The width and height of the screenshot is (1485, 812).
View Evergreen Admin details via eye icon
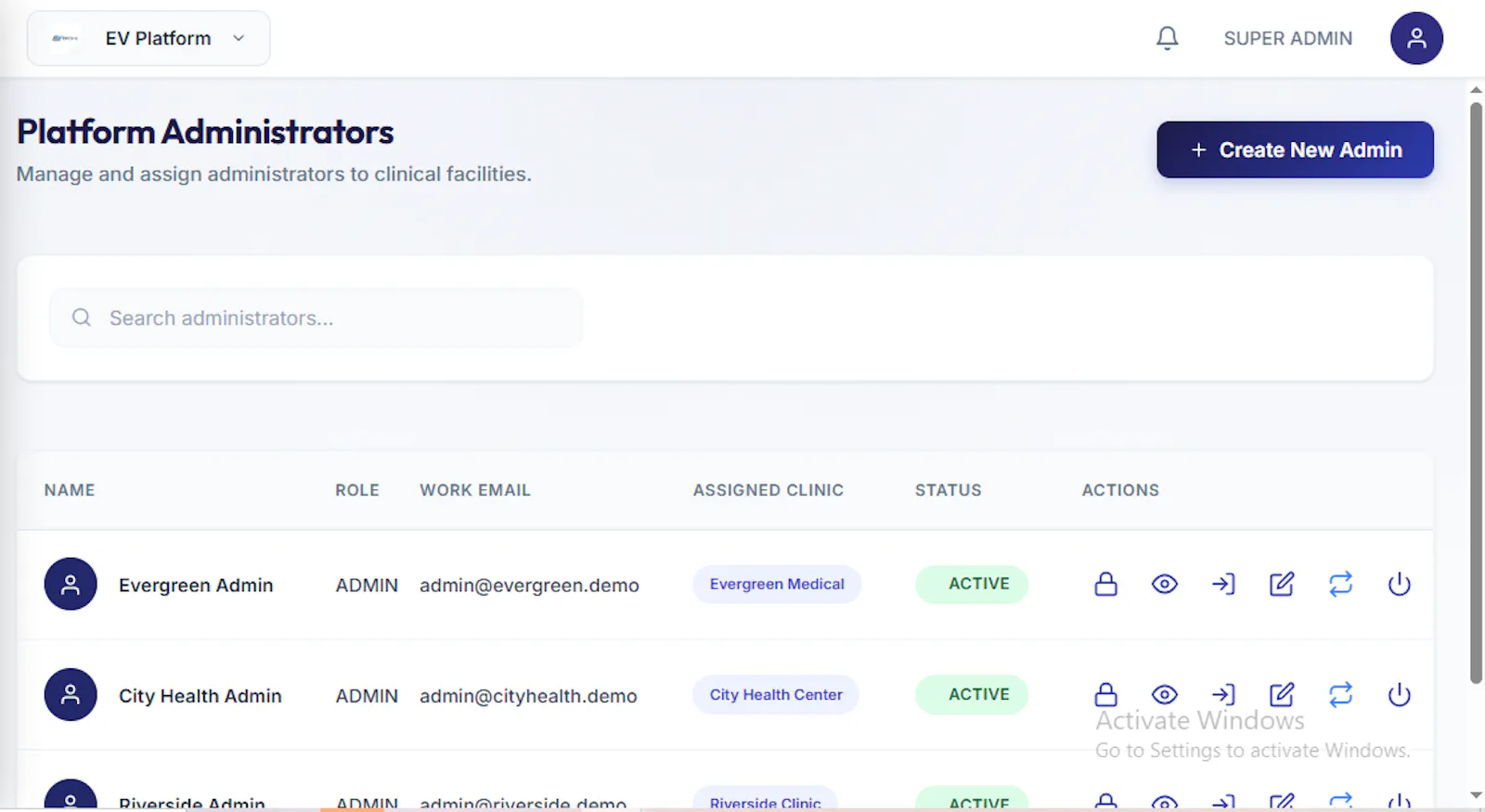point(1164,584)
